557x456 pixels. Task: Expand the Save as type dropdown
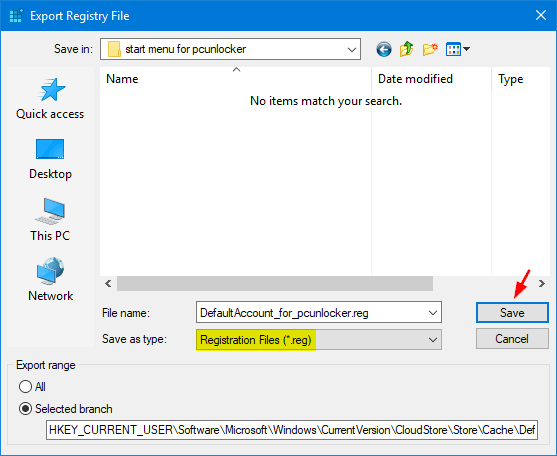point(433,340)
